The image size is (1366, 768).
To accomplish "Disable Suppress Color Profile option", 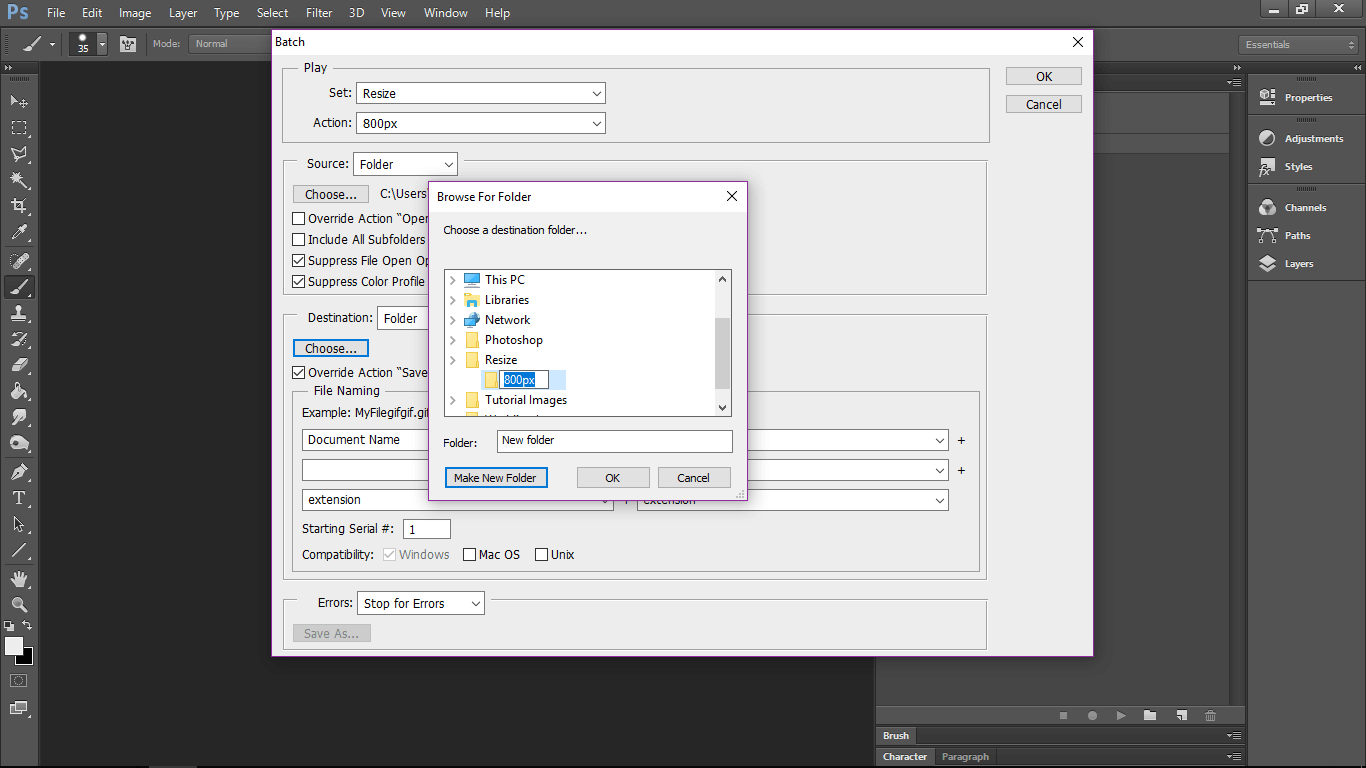I will pyautogui.click(x=297, y=281).
